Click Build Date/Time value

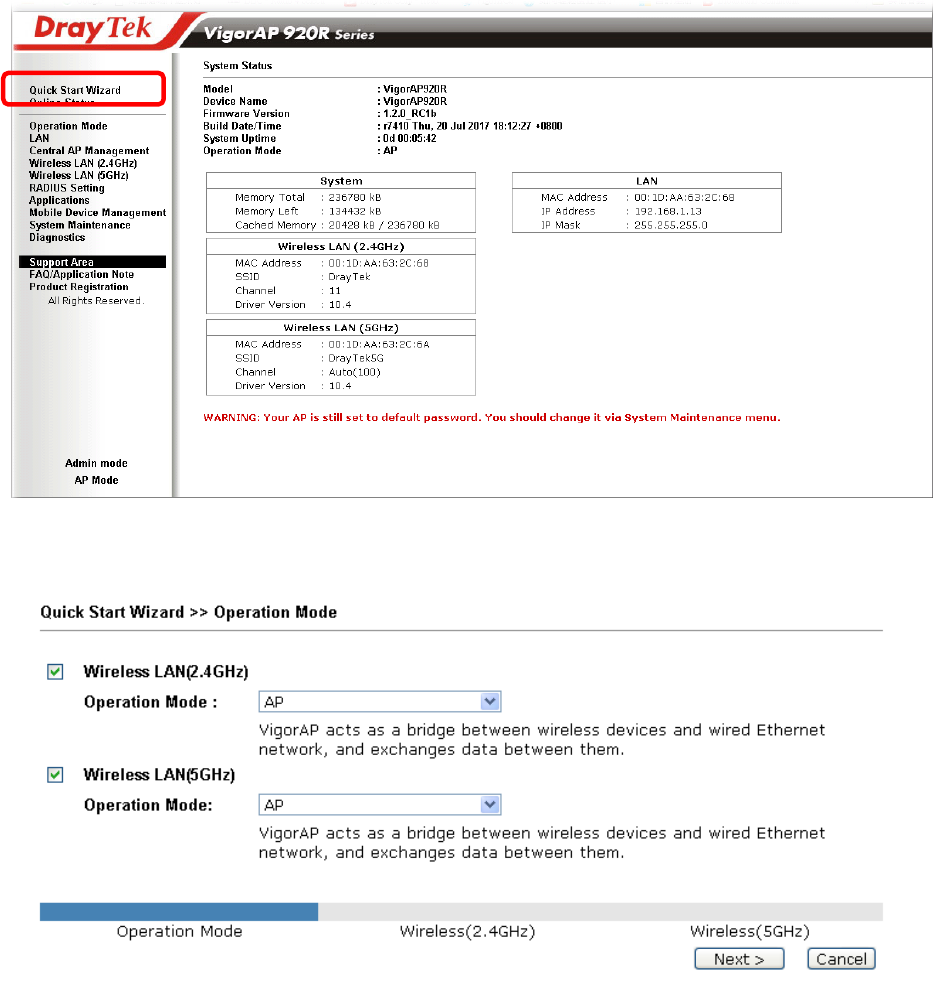pyautogui.click(x=473, y=126)
